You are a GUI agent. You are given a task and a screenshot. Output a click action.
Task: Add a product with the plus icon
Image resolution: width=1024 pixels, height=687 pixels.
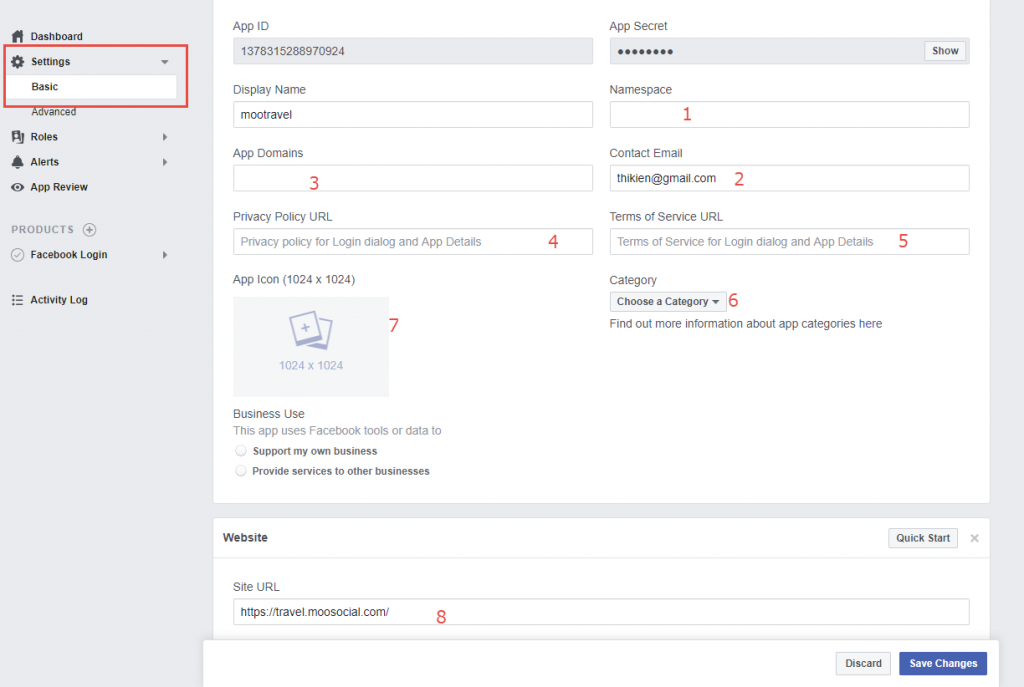(x=89, y=229)
